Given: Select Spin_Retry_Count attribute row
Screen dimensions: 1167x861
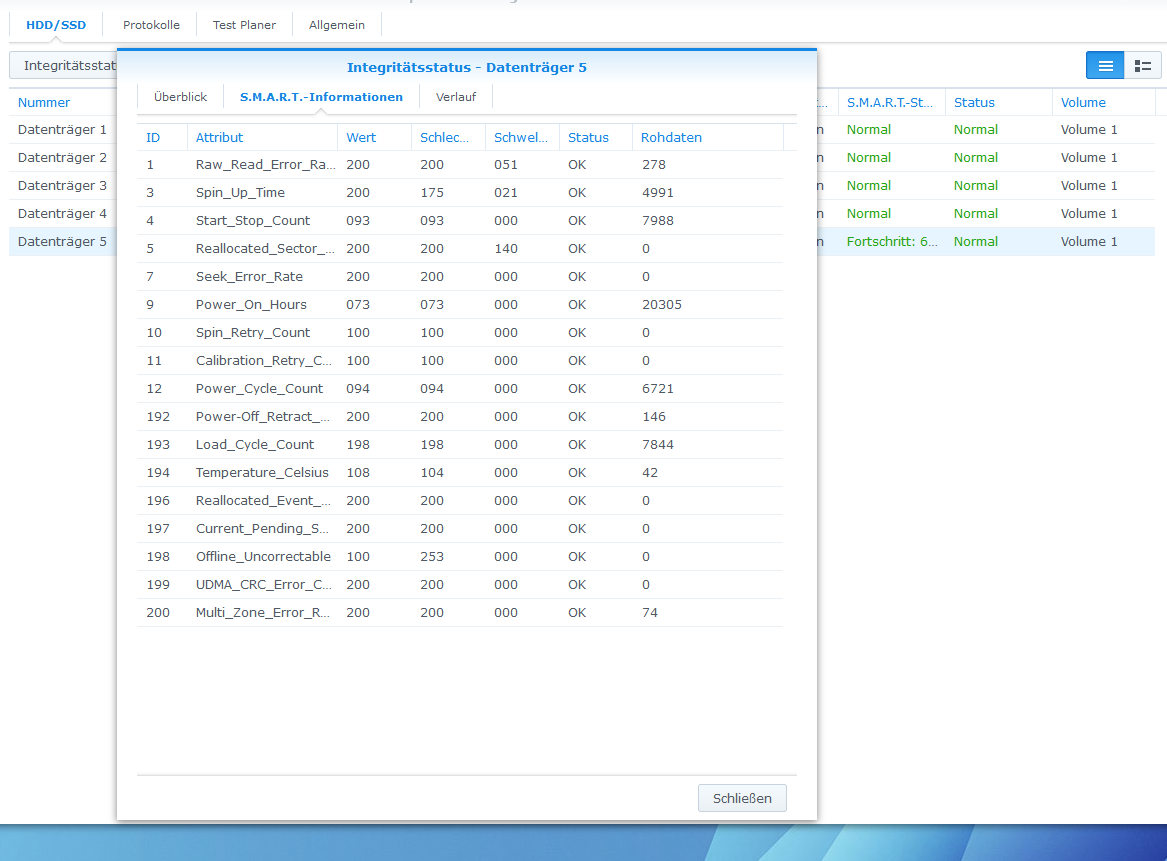Looking at the screenshot, I should point(460,333).
